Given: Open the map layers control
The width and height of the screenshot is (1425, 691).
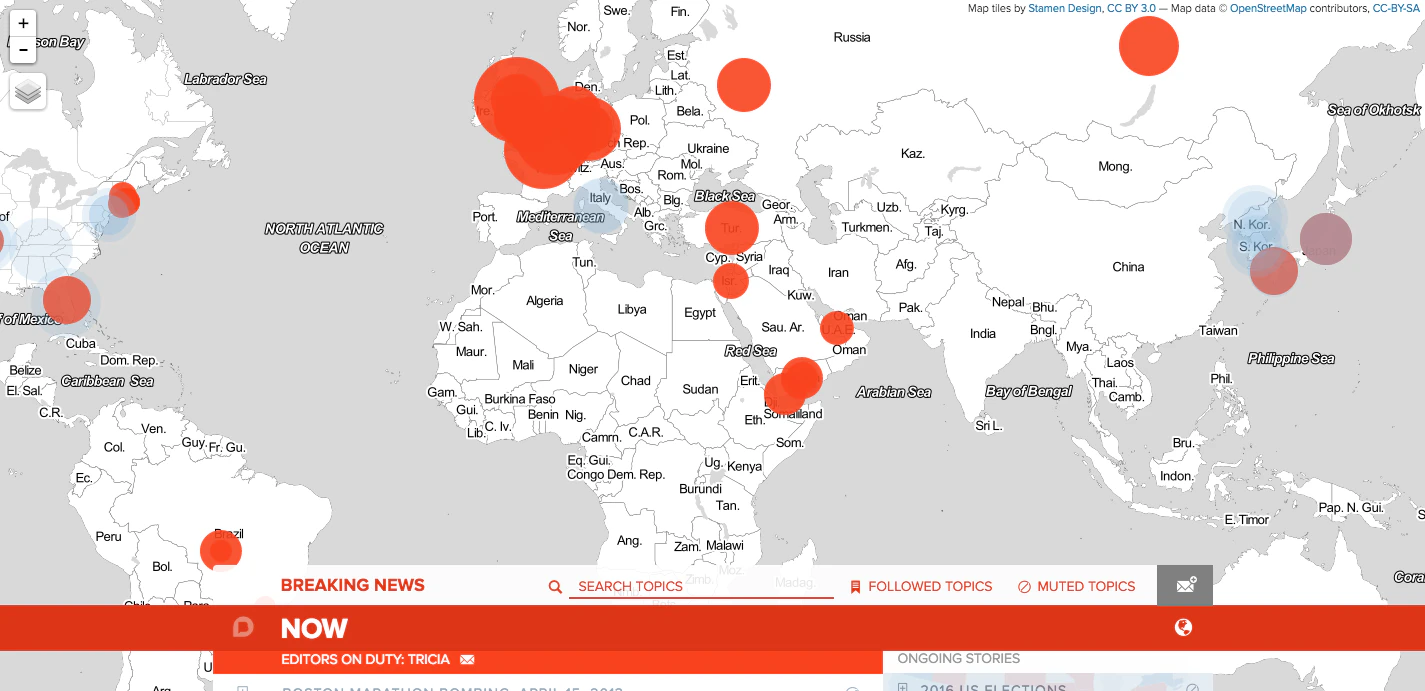Looking at the screenshot, I should click(x=28, y=92).
